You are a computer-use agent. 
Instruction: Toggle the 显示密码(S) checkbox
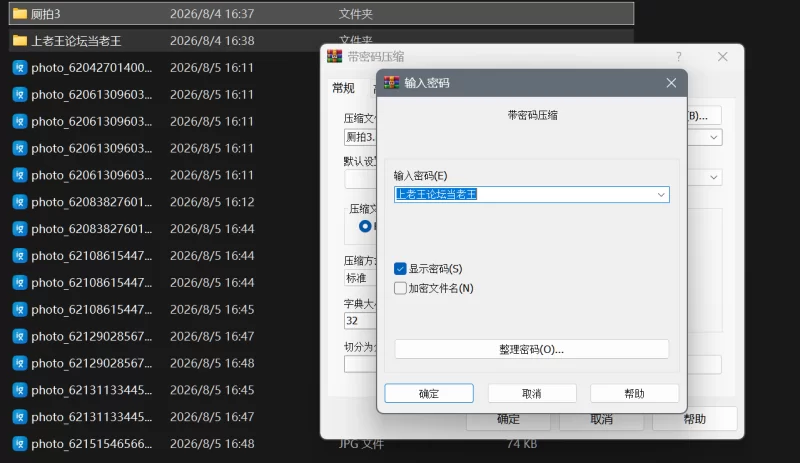401,269
